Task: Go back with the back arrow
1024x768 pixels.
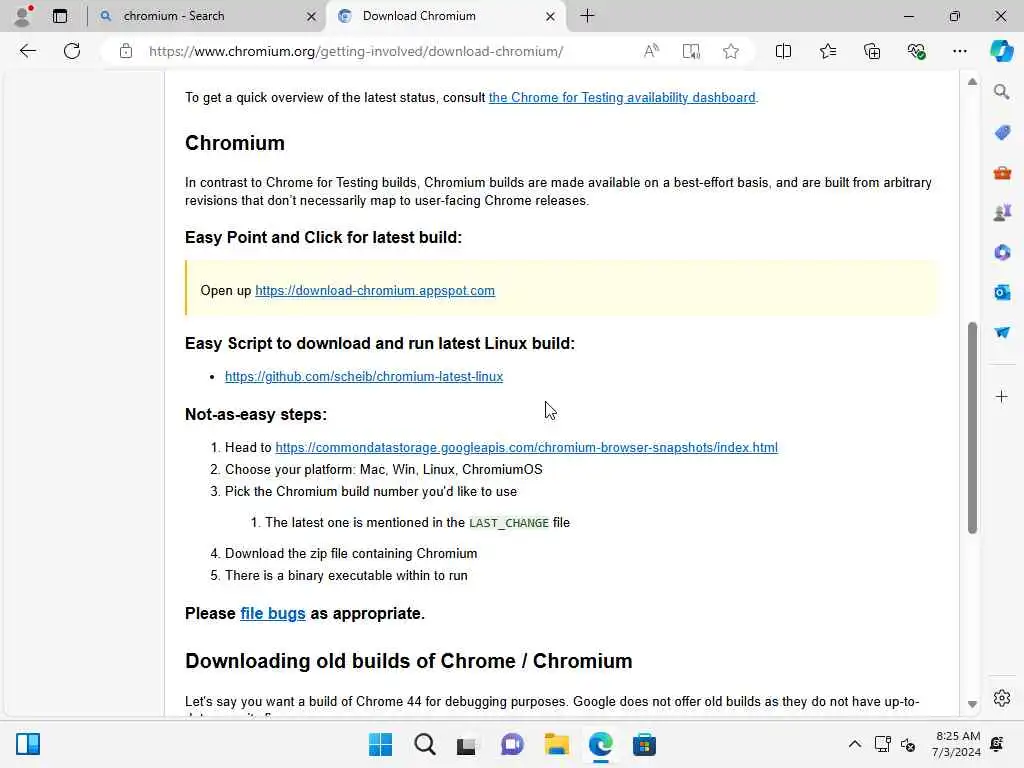Action: 27,51
